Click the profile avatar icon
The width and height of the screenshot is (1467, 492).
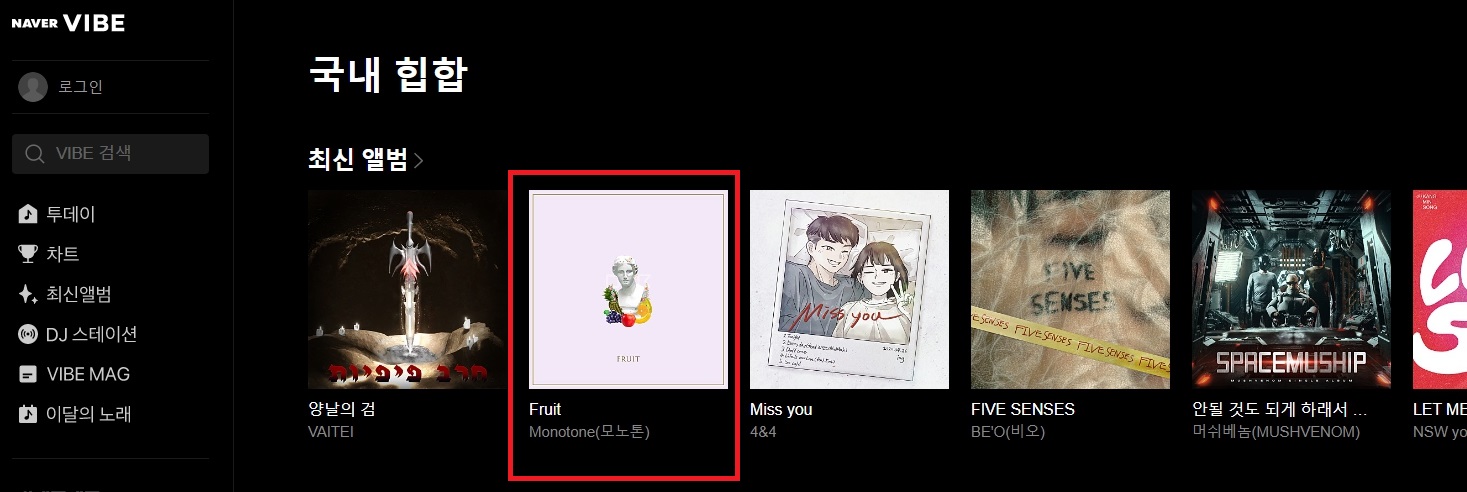pyautogui.click(x=33, y=87)
